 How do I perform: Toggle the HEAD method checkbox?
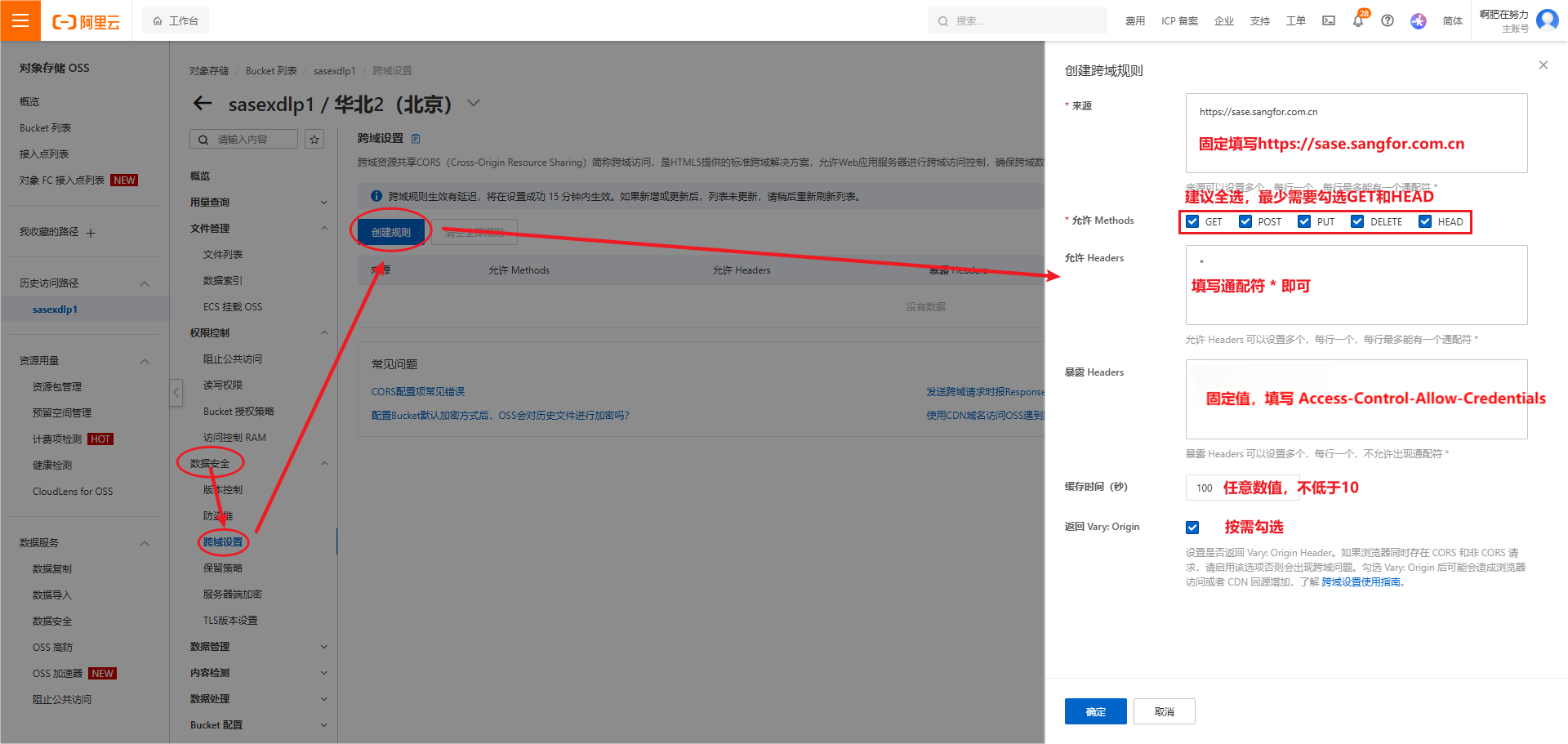pos(1425,221)
